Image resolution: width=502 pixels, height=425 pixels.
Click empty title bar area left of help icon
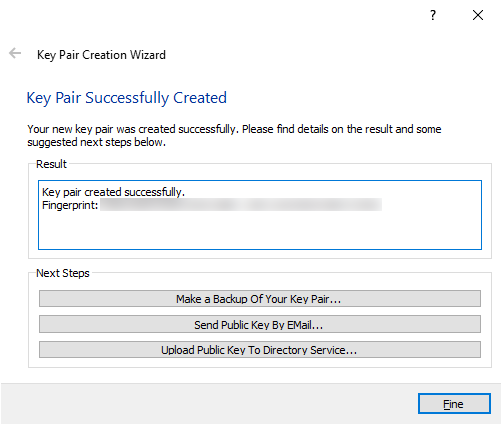click(213, 15)
